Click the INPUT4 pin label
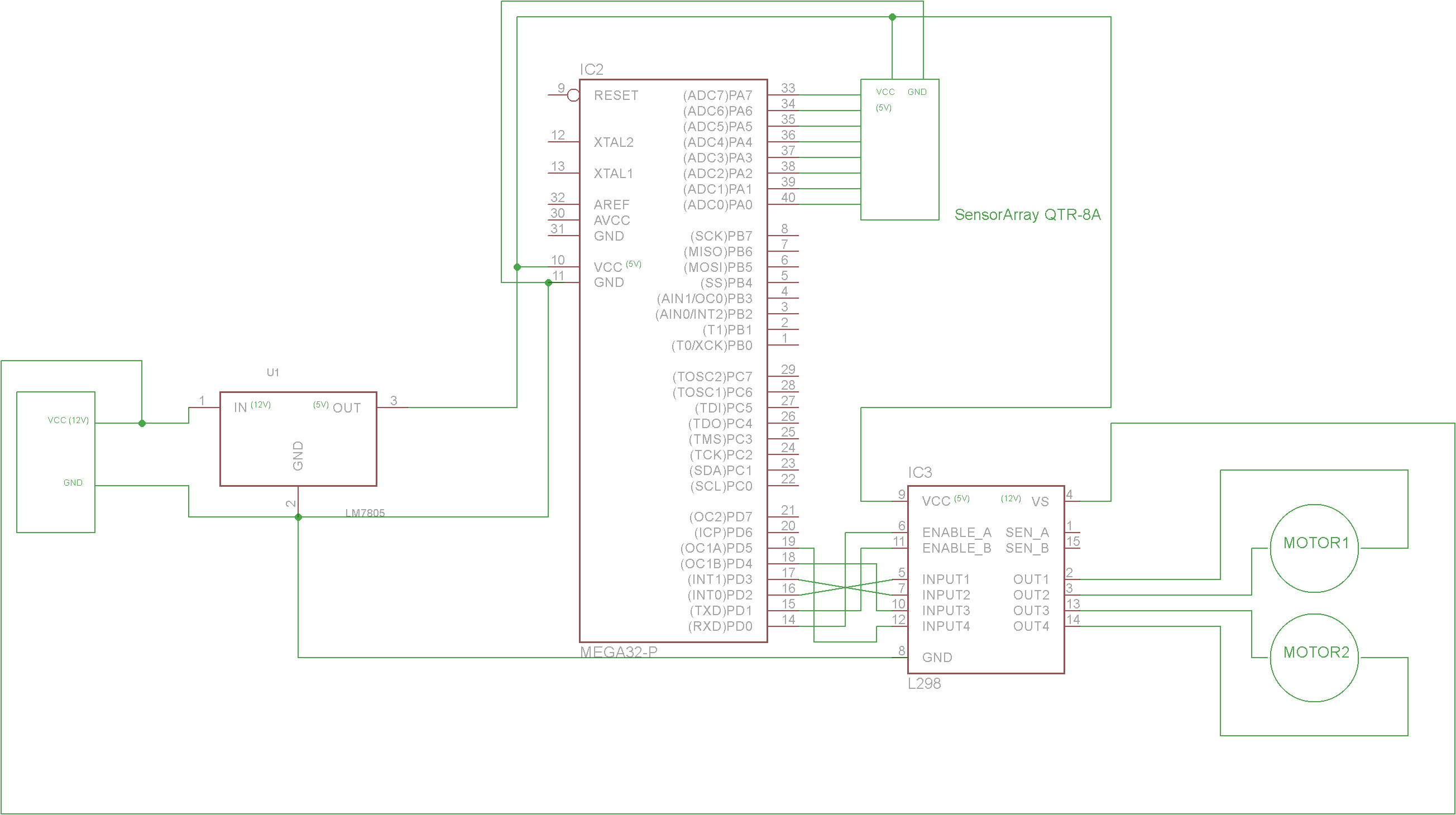 pyautogui.click(x=946, y=627)
